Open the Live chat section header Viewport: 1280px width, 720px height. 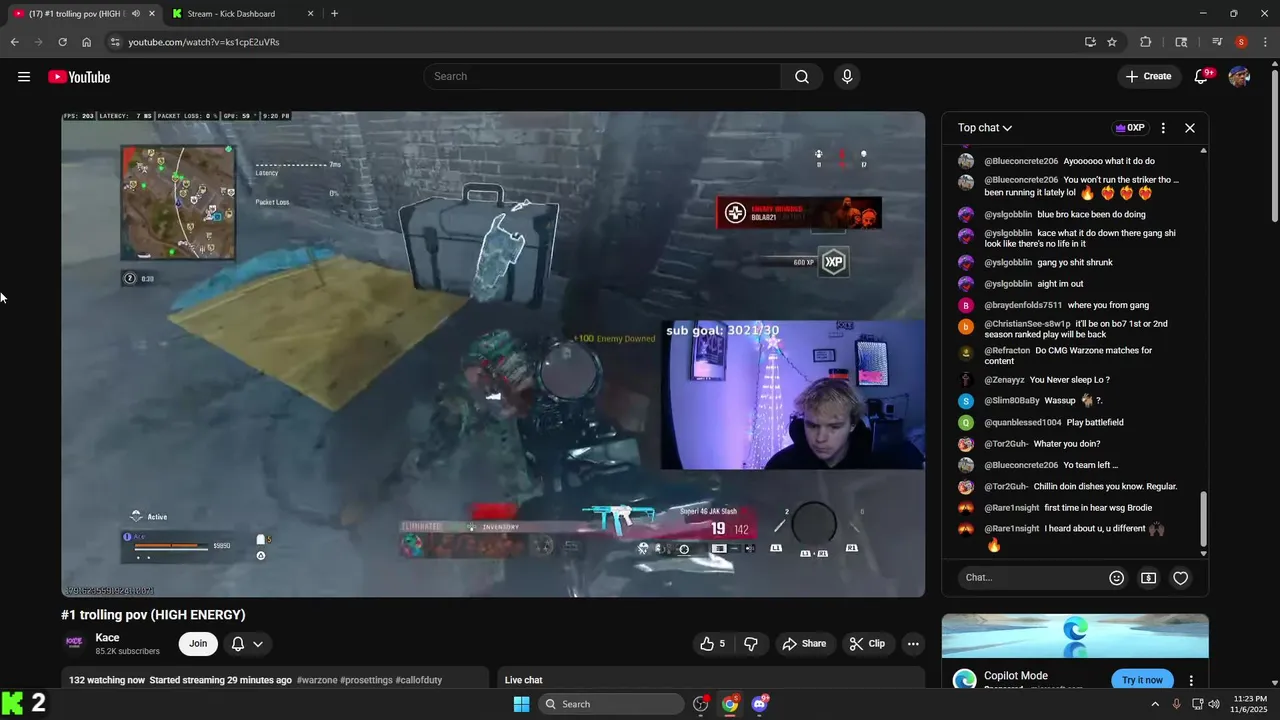pos(524,680)
